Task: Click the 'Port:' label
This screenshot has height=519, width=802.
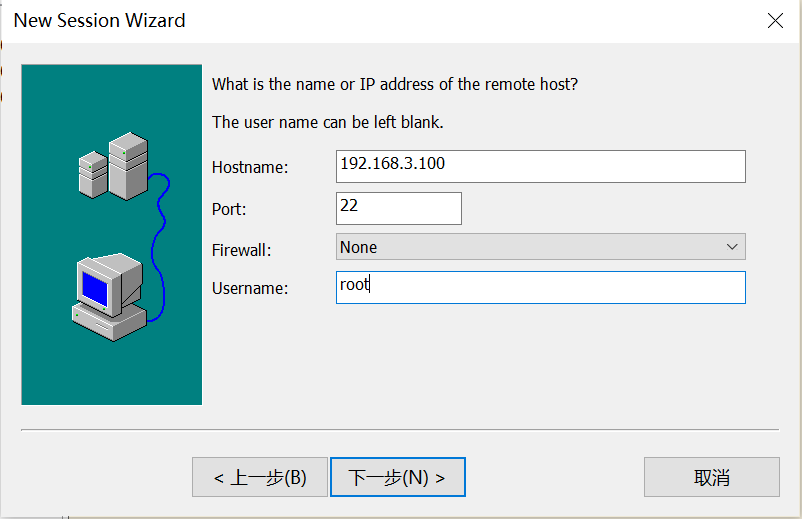Action: pyautogui.click(x=229, y=209)
